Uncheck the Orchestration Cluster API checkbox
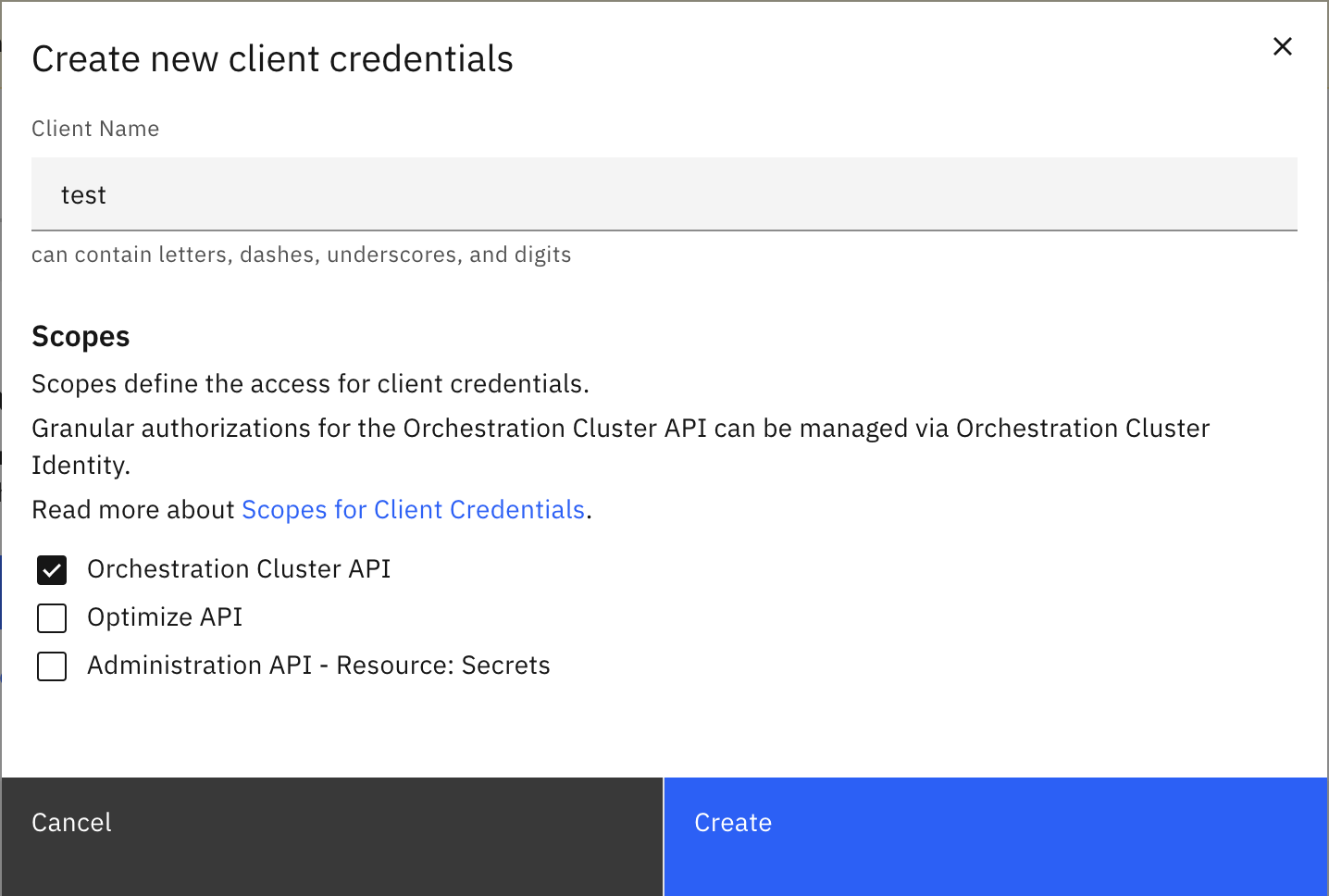Screen dimensions: 1329x896 click(x=52, y=570)
